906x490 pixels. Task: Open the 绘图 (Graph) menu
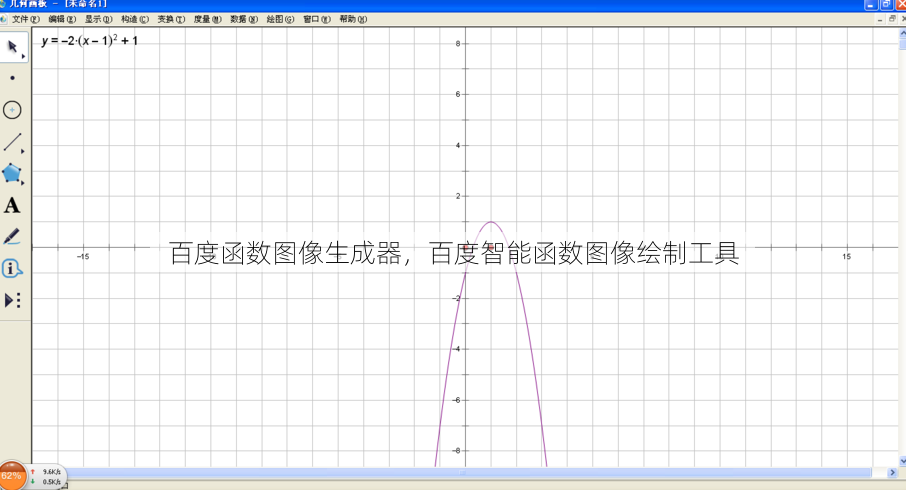(x=280, y=19)
